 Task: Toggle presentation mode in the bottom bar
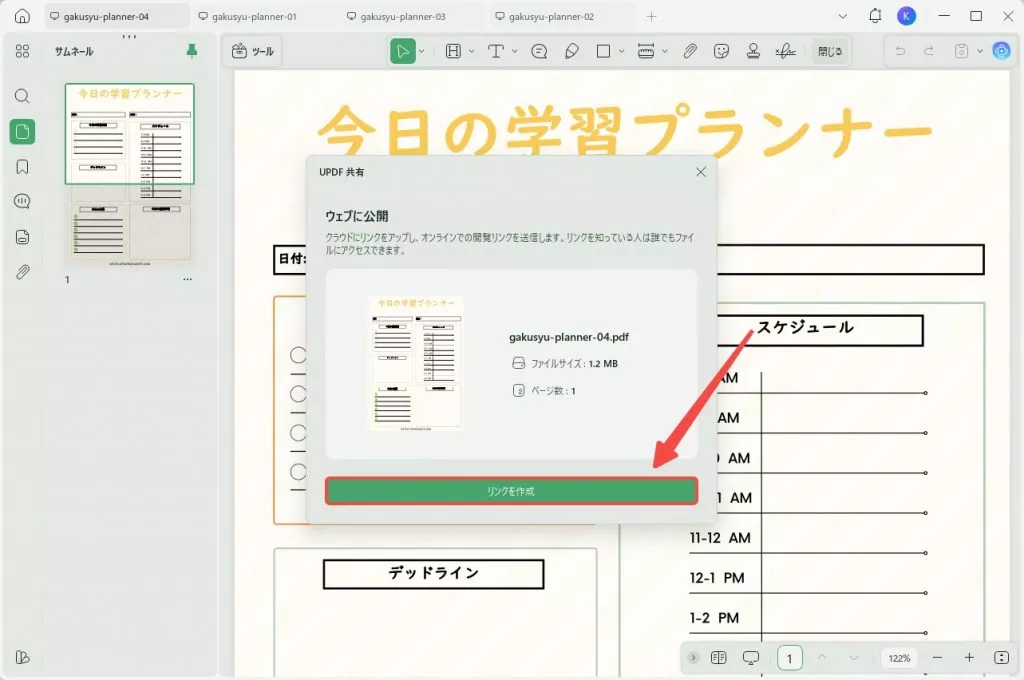751,658
